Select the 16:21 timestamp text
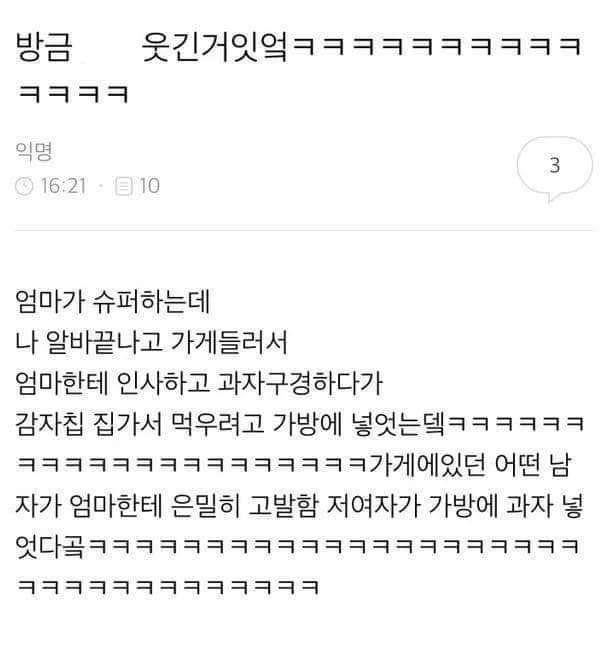Viewport: 603px width, 650px height. coord(63,186)
